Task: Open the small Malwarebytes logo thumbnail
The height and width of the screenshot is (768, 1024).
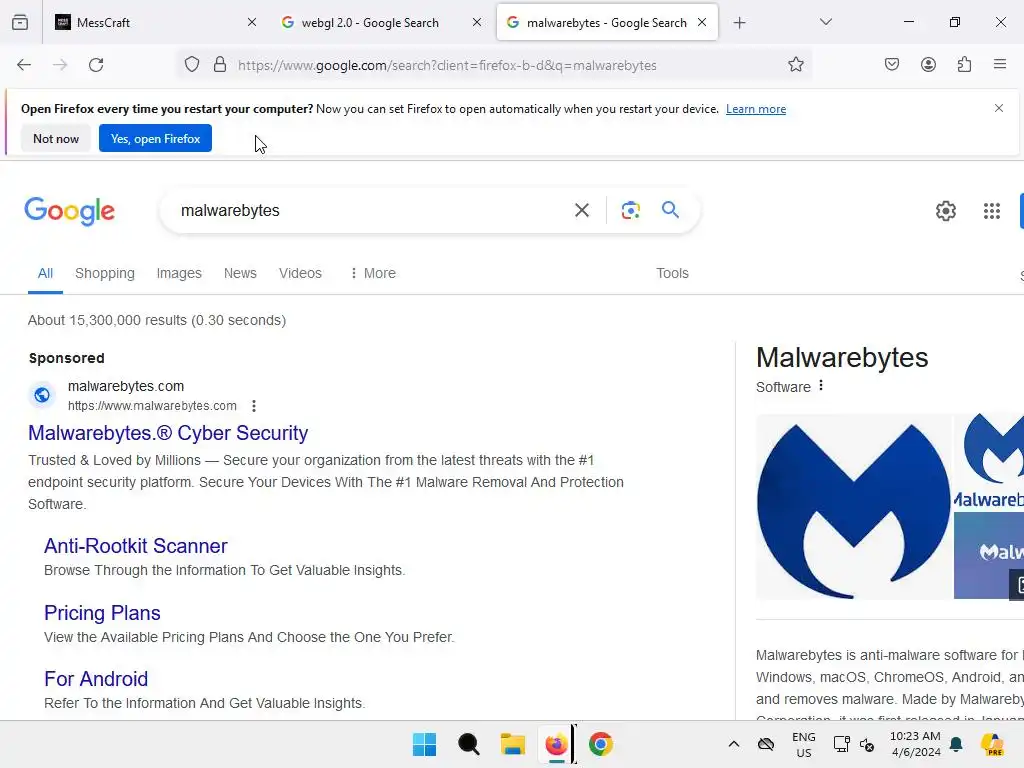Action: tap(989, 462)
